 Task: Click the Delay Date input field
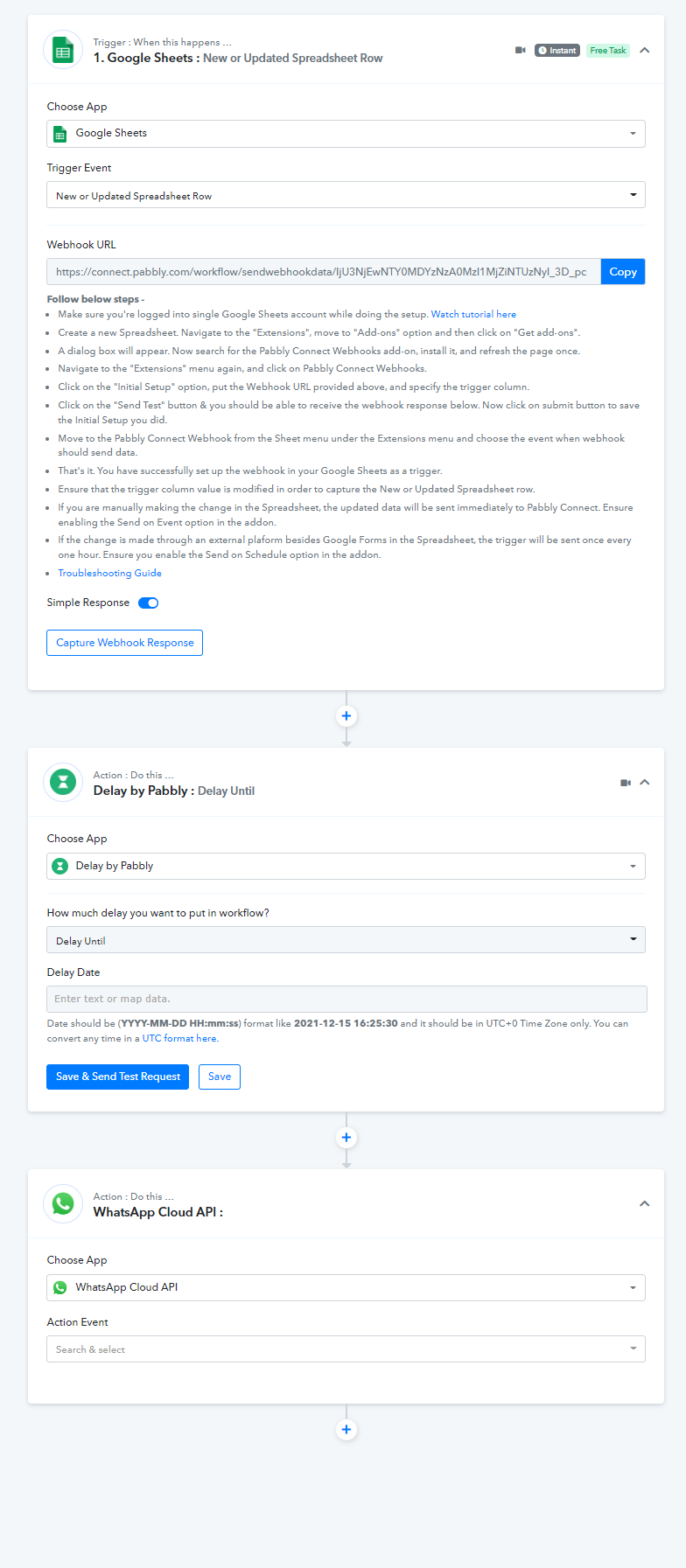[x=346, y=999]
